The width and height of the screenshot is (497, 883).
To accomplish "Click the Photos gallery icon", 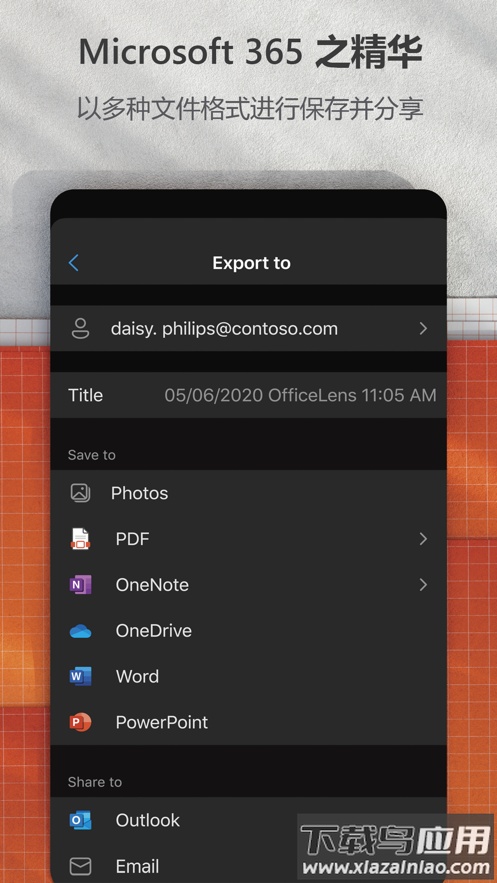I will pos(80,493).
